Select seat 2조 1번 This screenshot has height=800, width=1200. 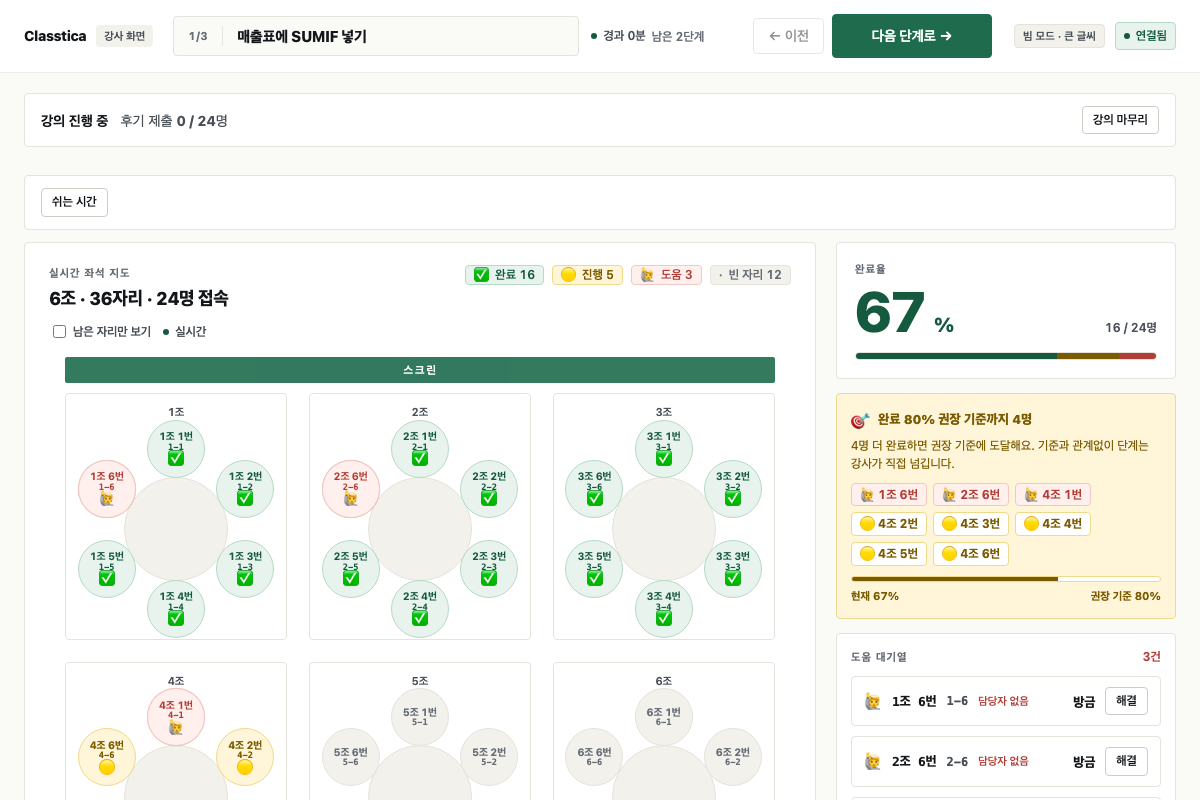coord(420,449)
